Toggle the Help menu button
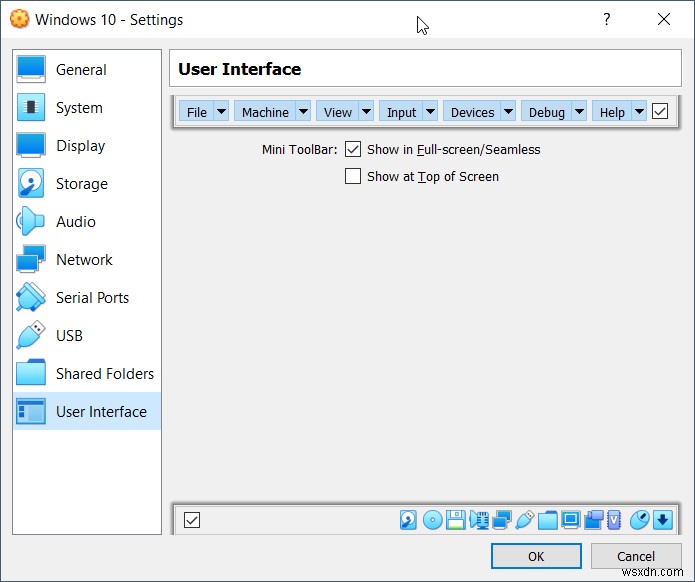The image size is (695, 582). (x=612, y=112)
